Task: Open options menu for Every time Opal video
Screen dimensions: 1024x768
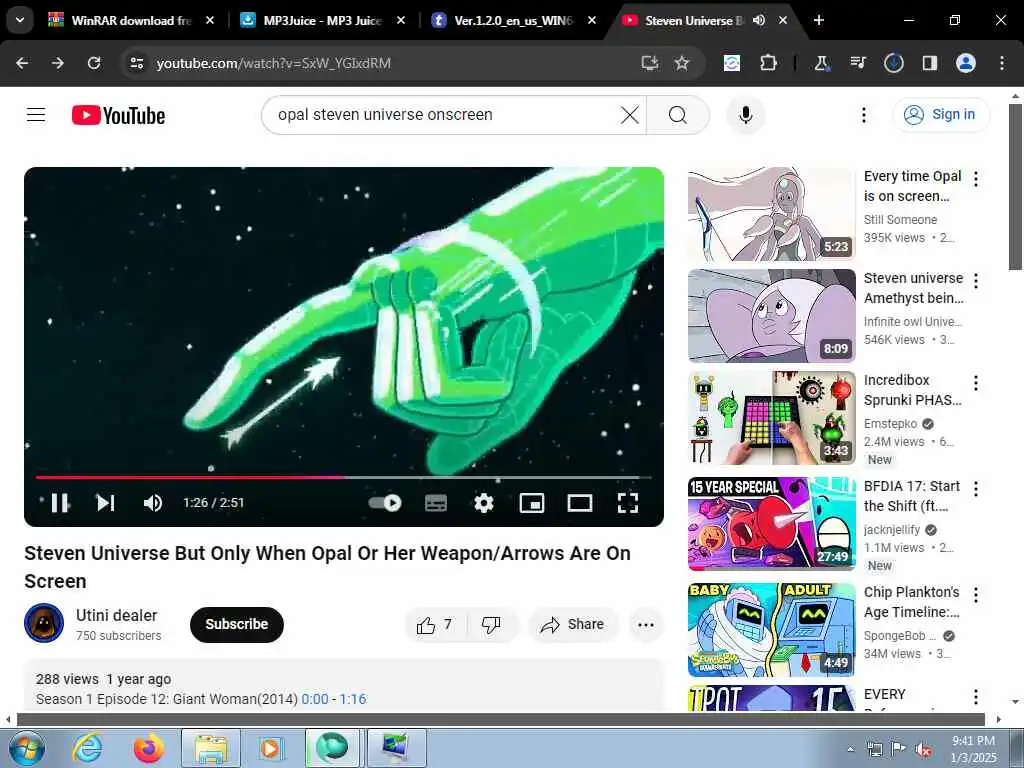Action: (x=976, y=179)
